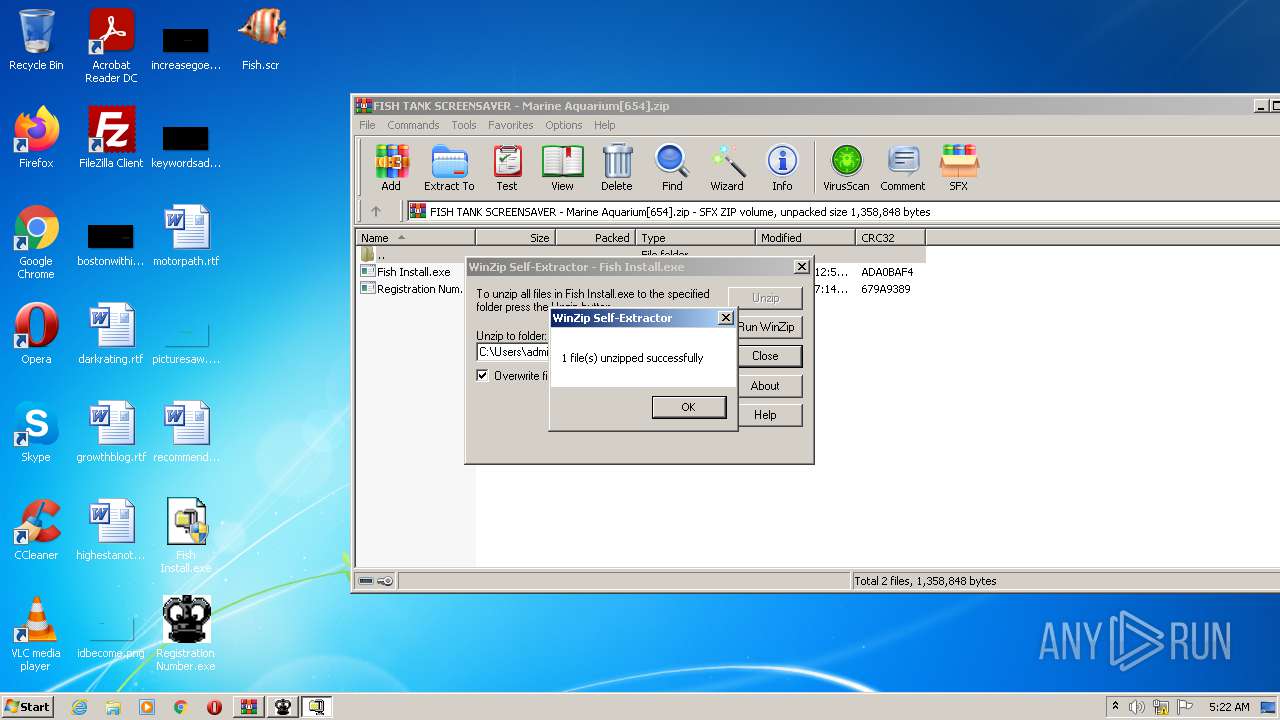The image size is (1280, 720).
Task: Sort list by Modified column header
Action: tap(805, 238)
